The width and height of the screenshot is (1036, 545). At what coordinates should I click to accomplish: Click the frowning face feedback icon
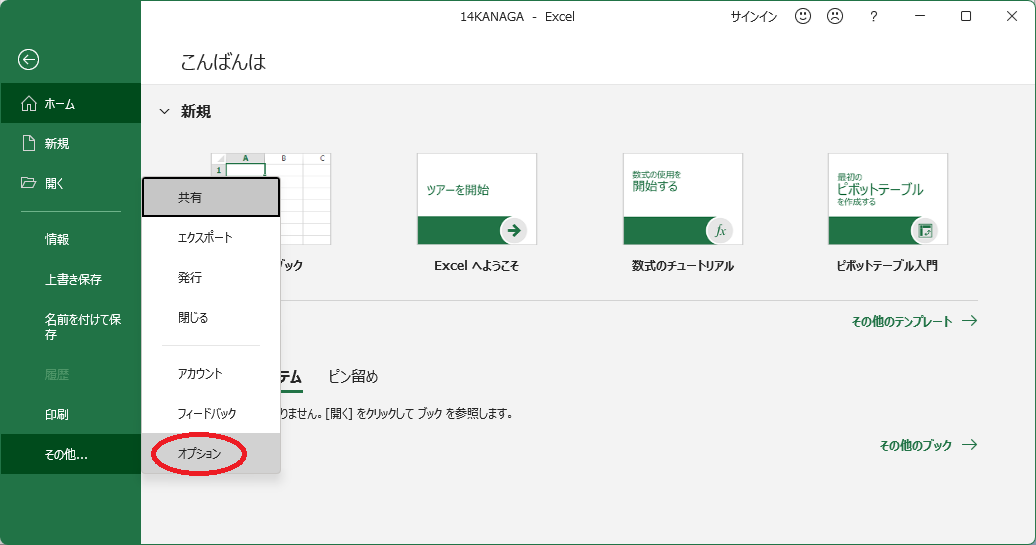(x=835, y=17)
